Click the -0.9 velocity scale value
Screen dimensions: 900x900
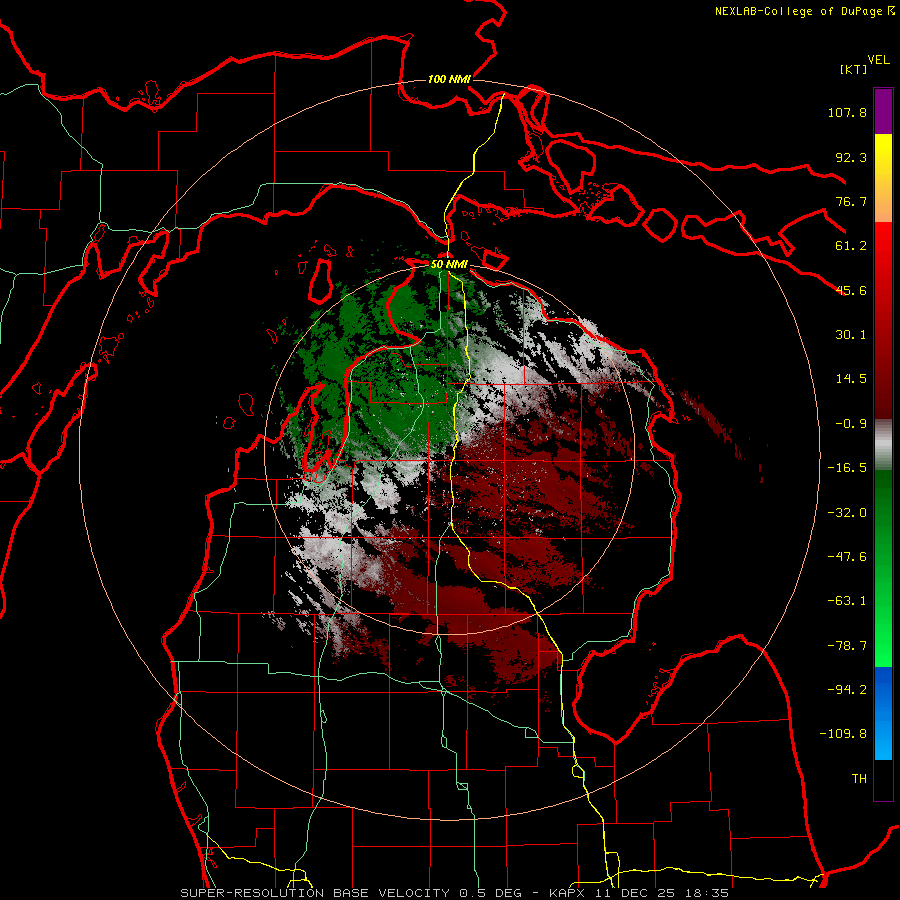click(x=851, y=424)
